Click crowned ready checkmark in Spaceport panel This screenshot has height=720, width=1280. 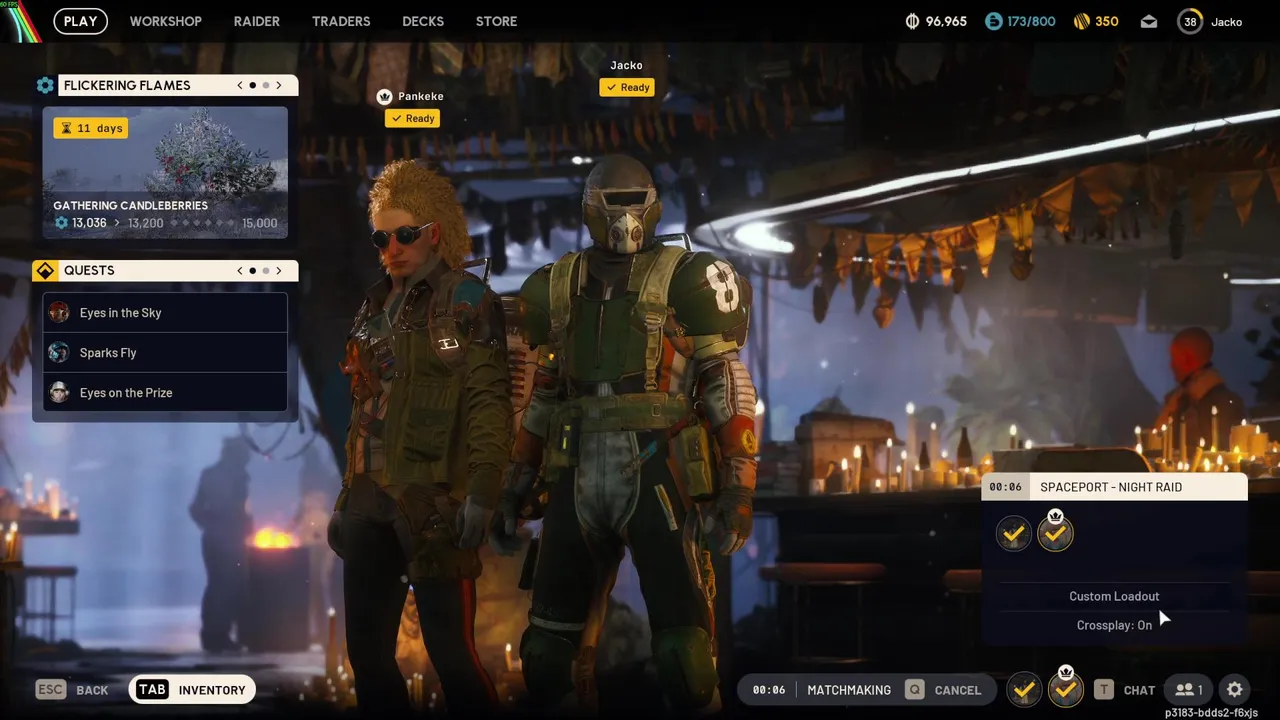click(x=1055, y=532)
